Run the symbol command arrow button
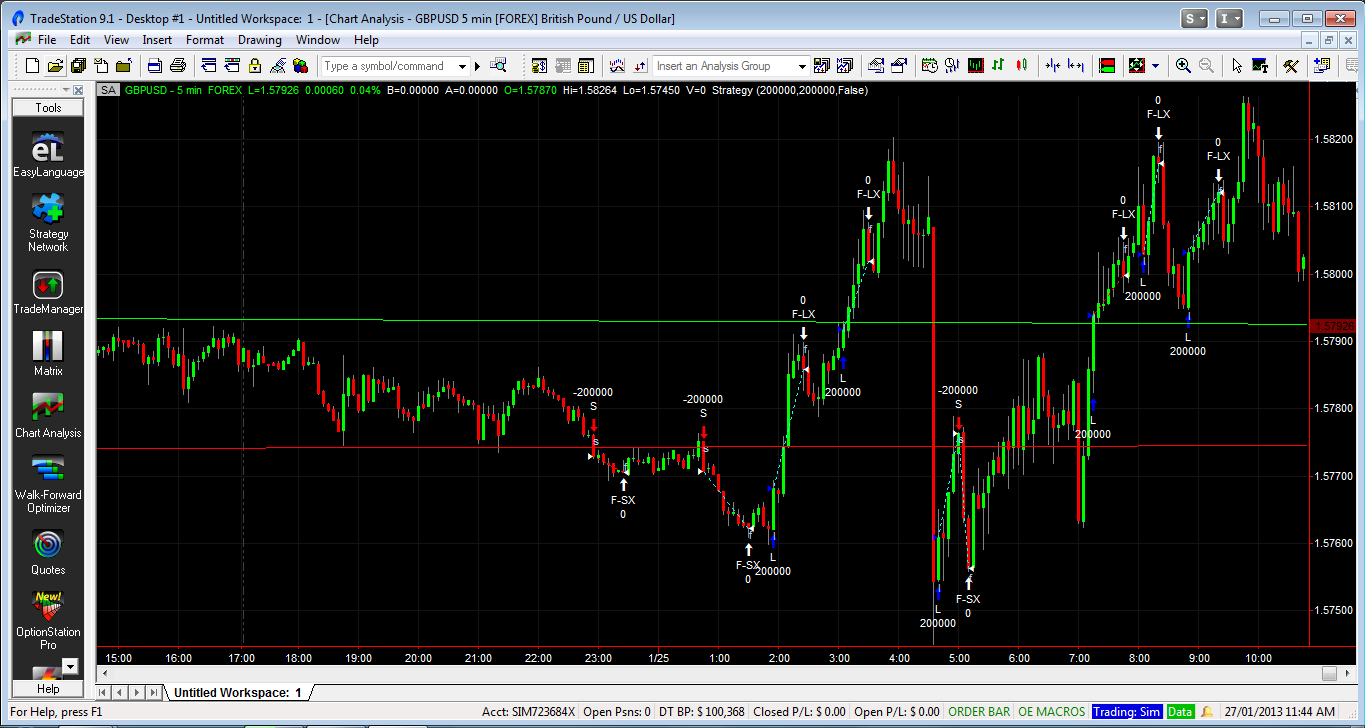The height and width of the screenshot is (728, 1365). coord(477,66)
